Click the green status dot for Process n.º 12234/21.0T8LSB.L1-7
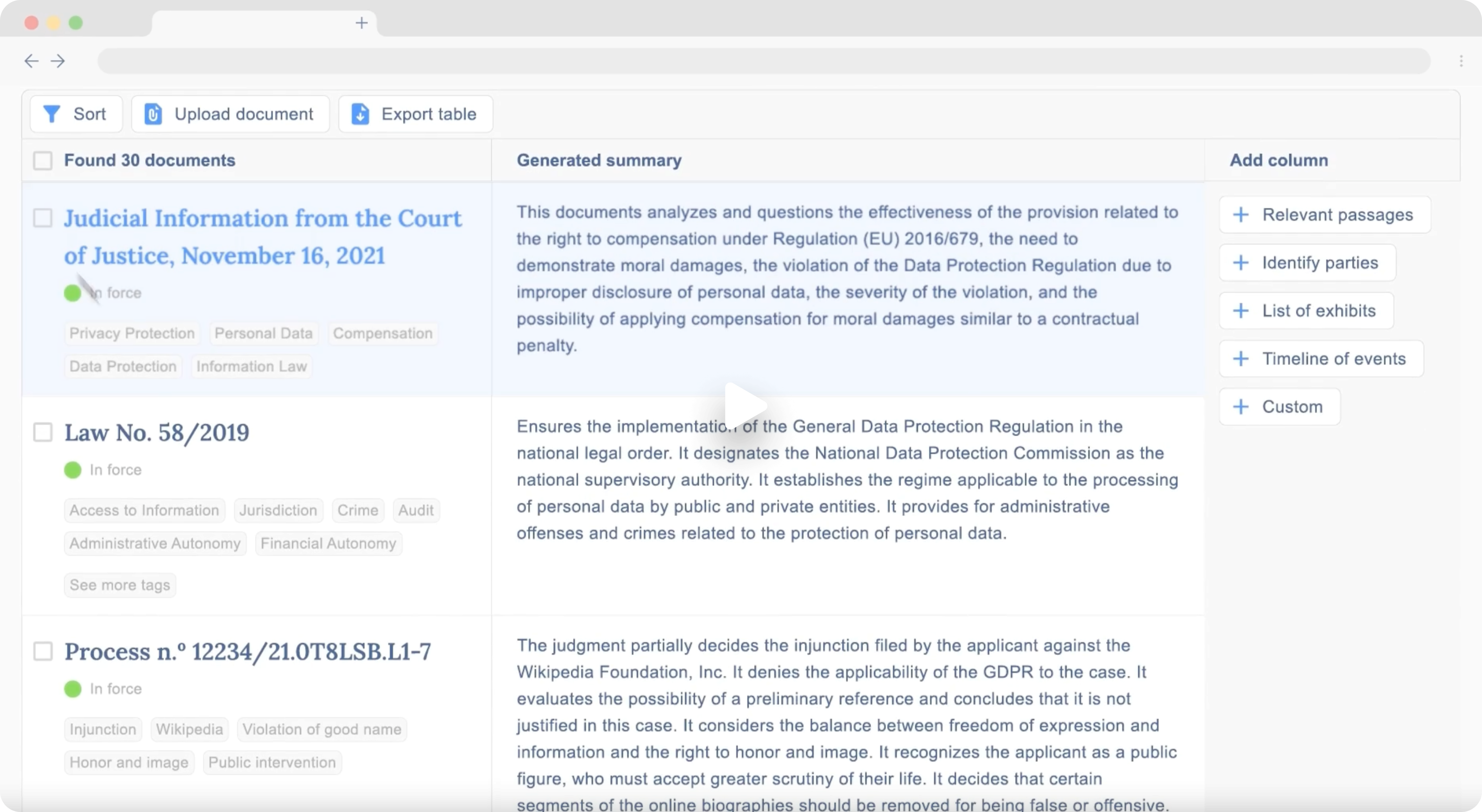The width and height of the screenshot is (1482, 812). [x=72, y=689]
